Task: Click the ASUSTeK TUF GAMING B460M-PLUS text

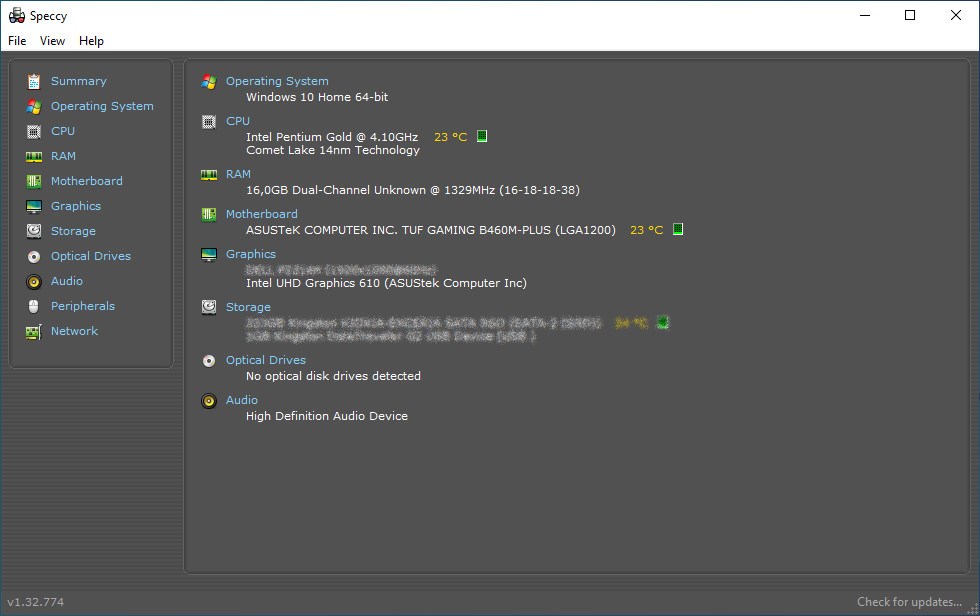Action: (431, 230)
